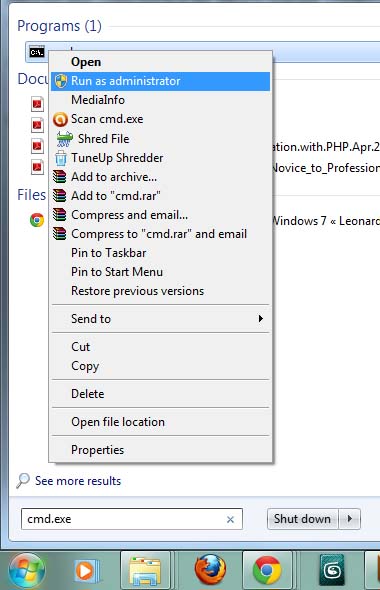Open the document ending "Novice_to_Profession"
Screen dimensions: 380x590
[x=326, y=168]
